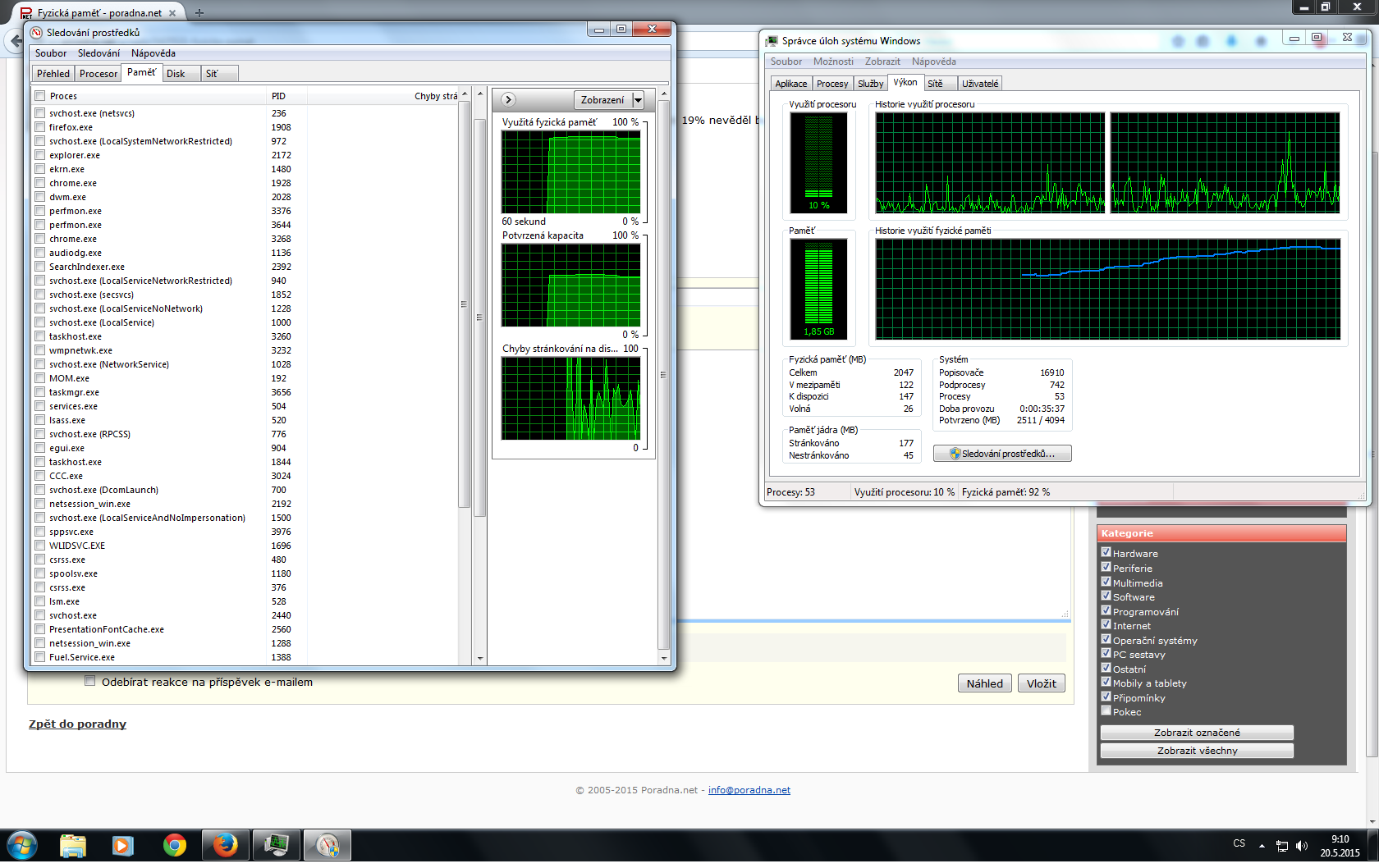Click the Resource Monitor taskbar icon
This screenshot has height=868, width=1379.
tap(328, 845)
